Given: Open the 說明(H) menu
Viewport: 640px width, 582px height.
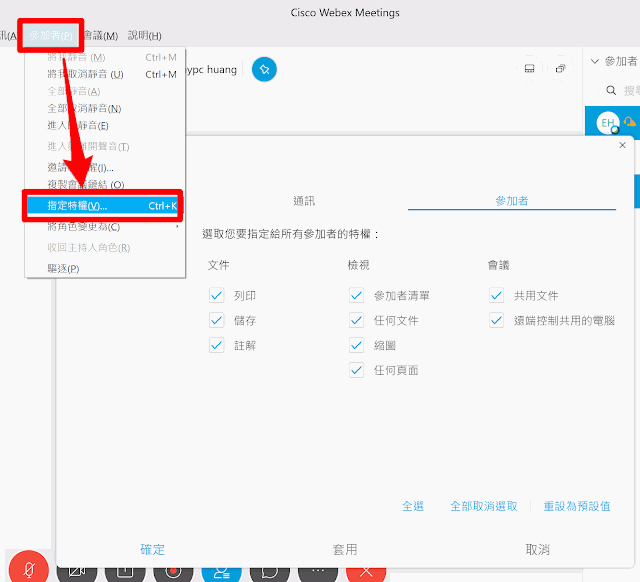Looking at the screenshot, I should click(144, 36).
